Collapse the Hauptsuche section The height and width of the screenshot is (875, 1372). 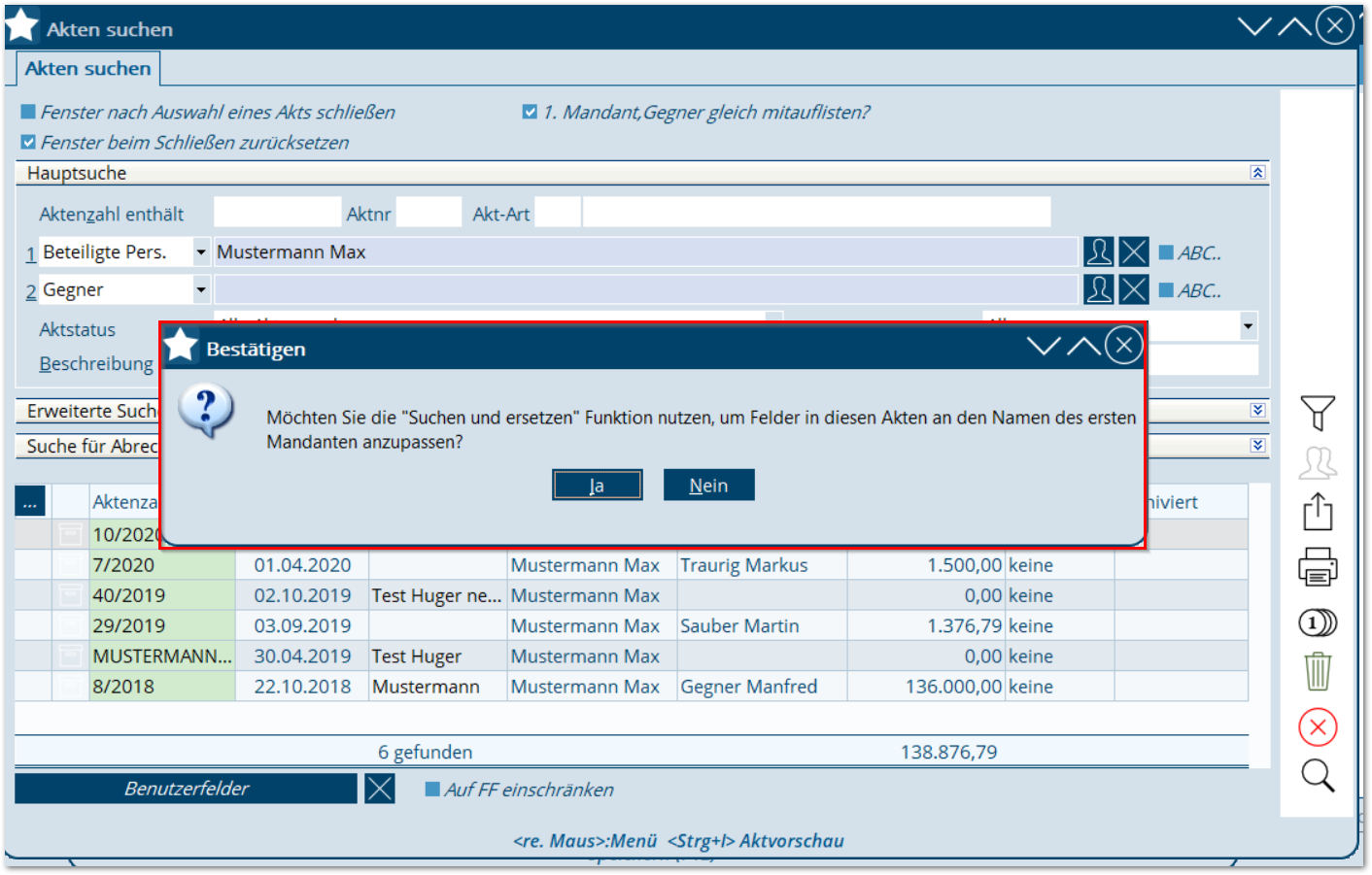click(1257, 172)
